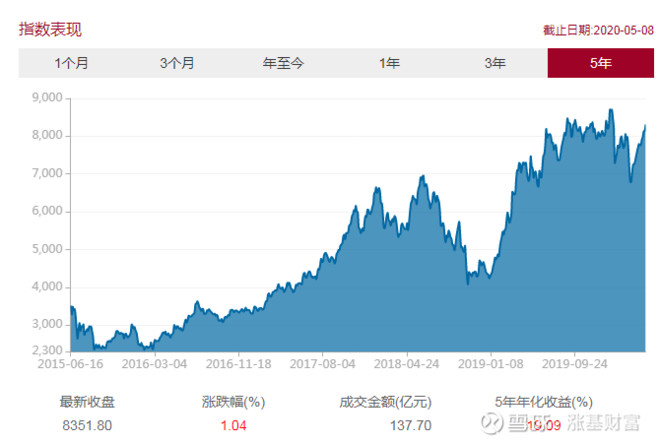Image resolution: width=660 pixels, height=443 pixels.
Task: Switch to the 年至今 tab
Action: pos(283,63)
